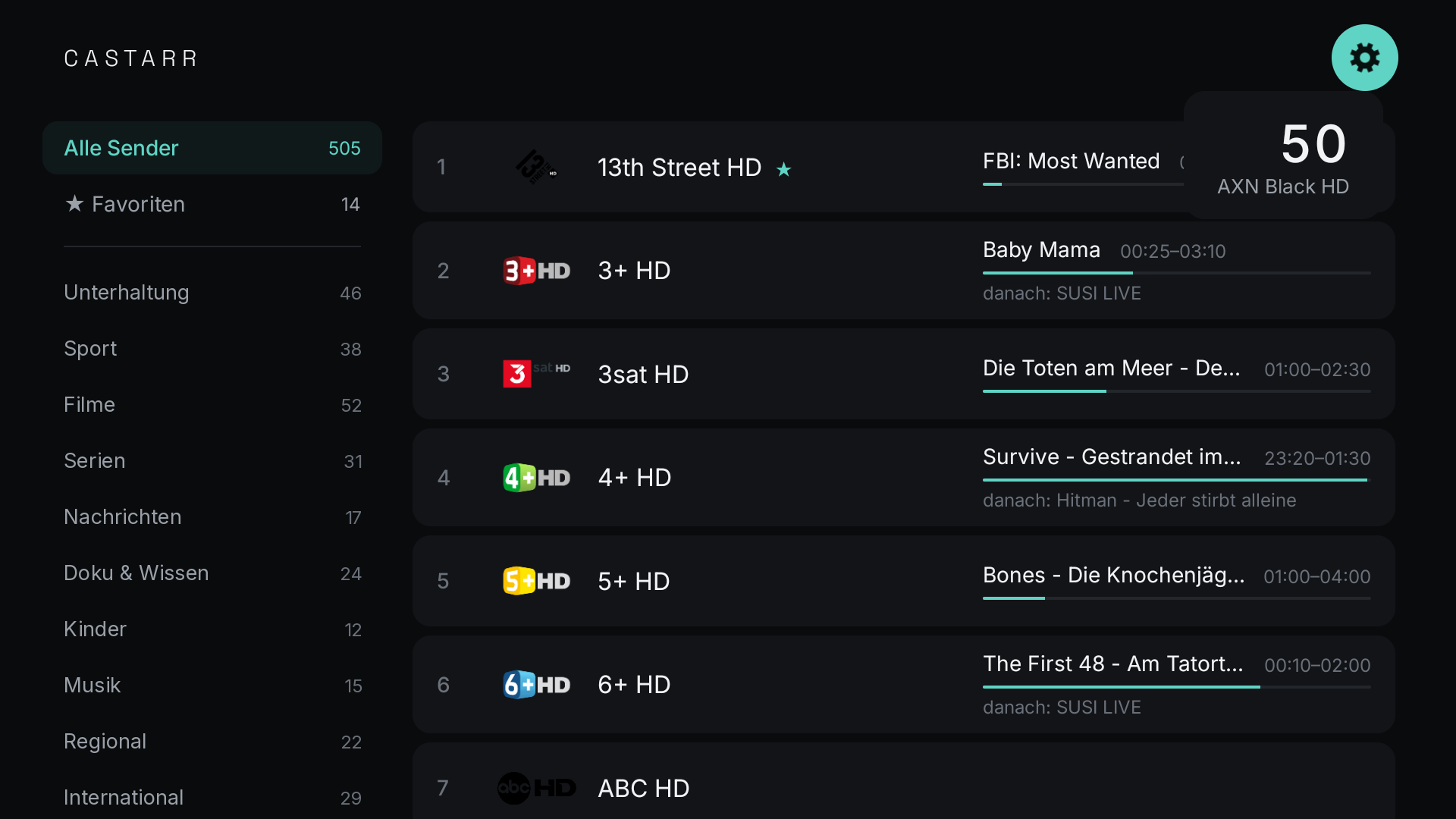Click the 5+ HD yellow logo

[x=536, y=581]
